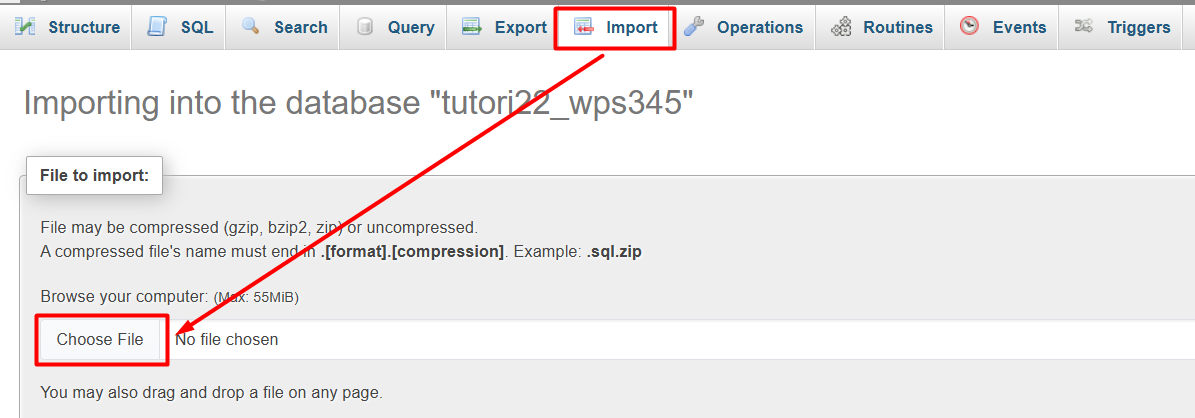Image resolution: width=1195 pixels, height=418 pixels.
Task: Click the database import page heading
Action: [359, 103]
